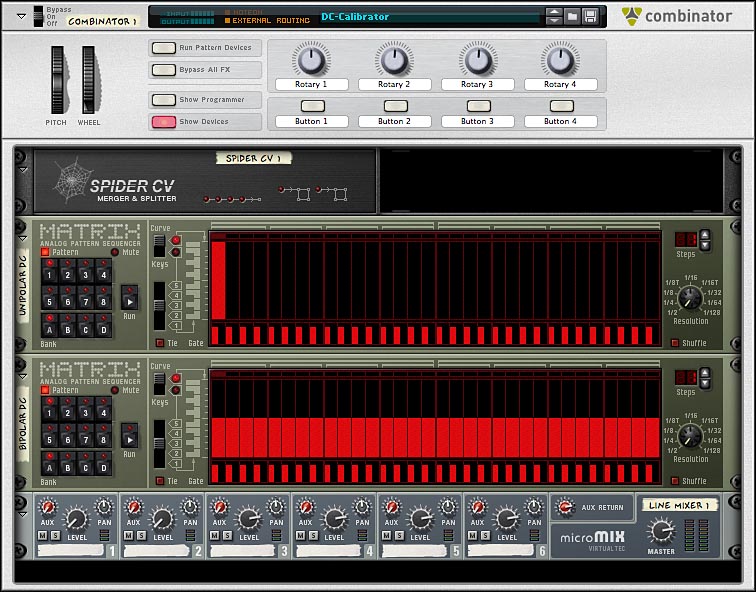Collapse the Combinator with the top-left arrow
The height and width of the screenshot is (592, 756).
(x=21, y=16)
